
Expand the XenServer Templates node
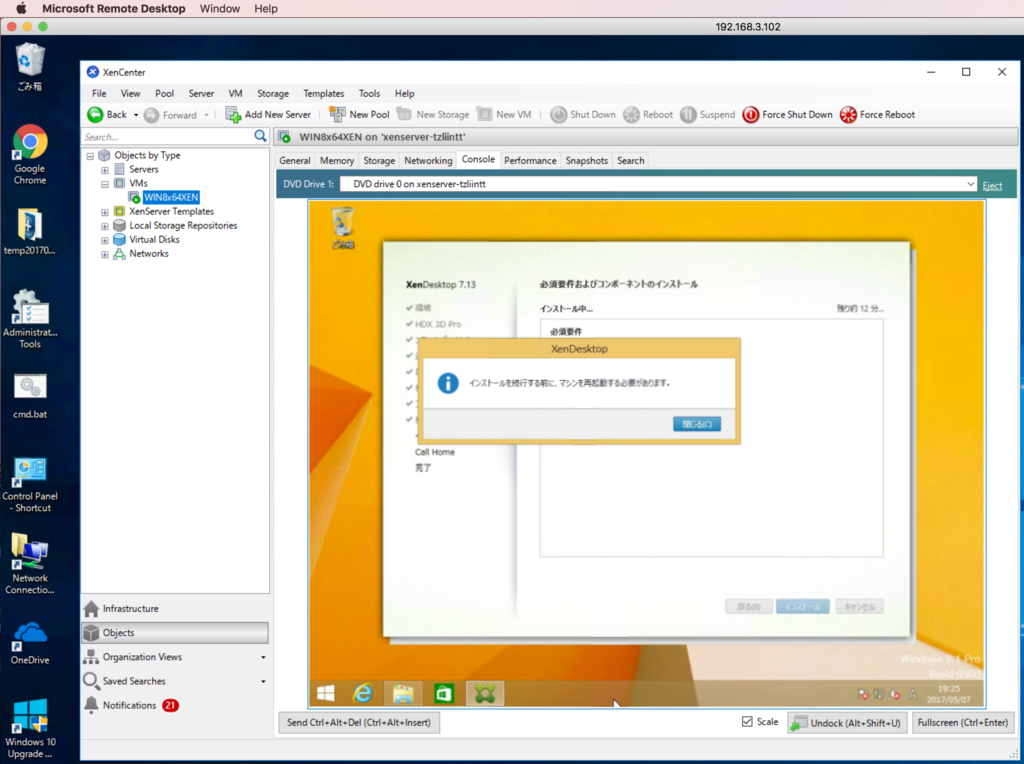(104, 212)
